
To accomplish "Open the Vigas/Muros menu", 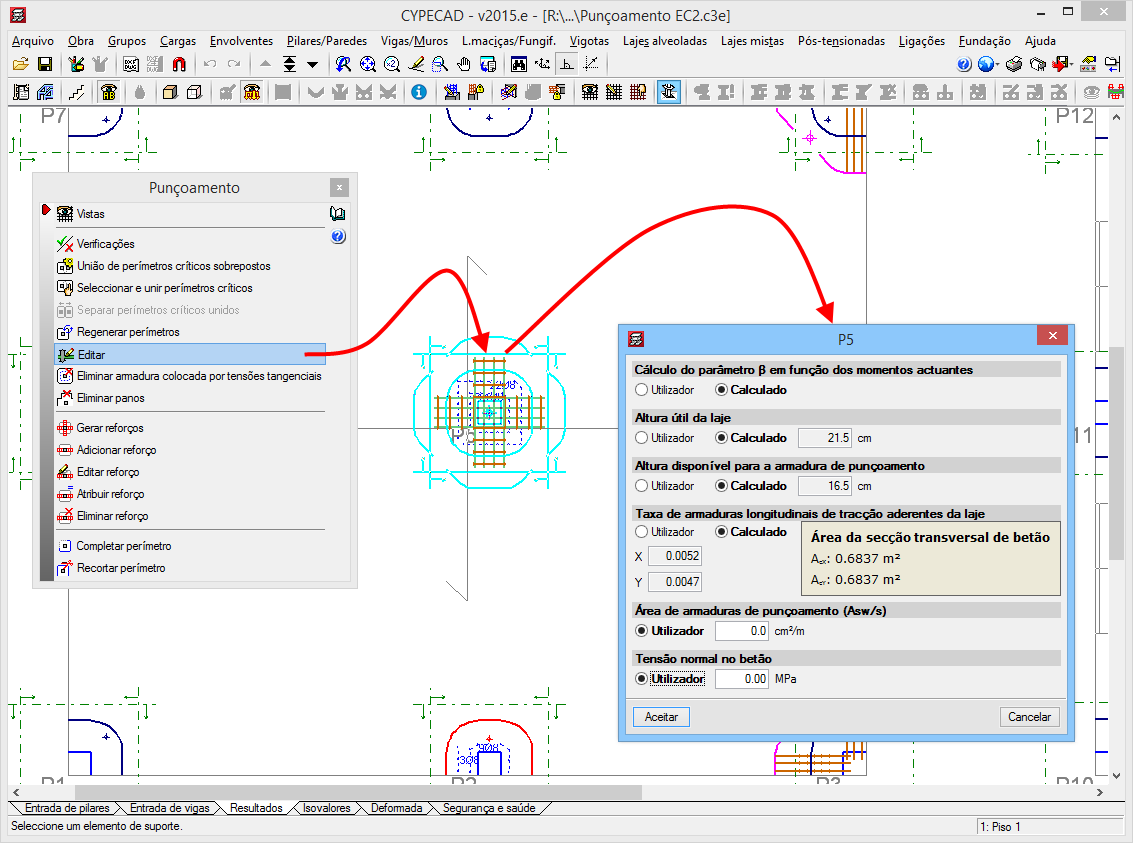I will [415, 41].
